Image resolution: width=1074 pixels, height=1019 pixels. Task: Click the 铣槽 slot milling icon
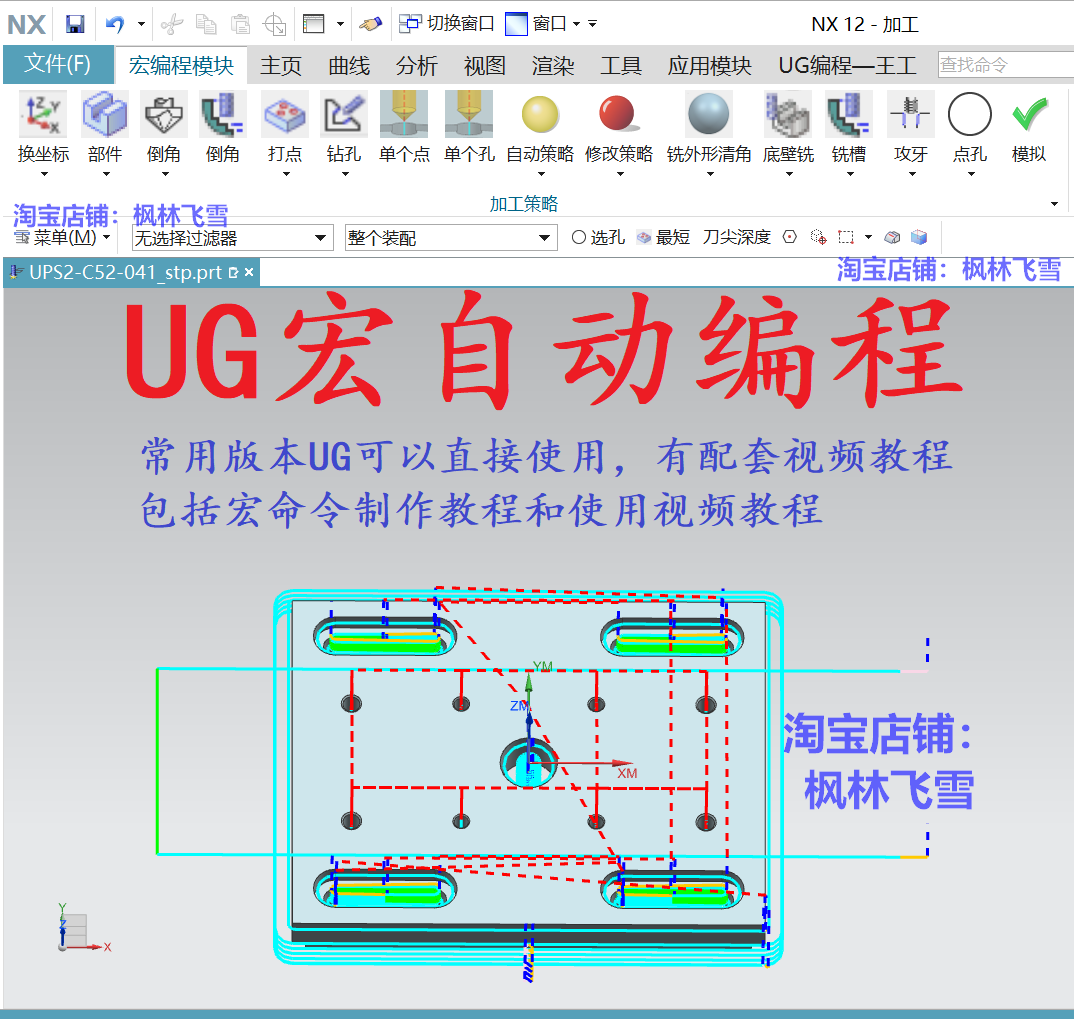(x=849, y=114)
